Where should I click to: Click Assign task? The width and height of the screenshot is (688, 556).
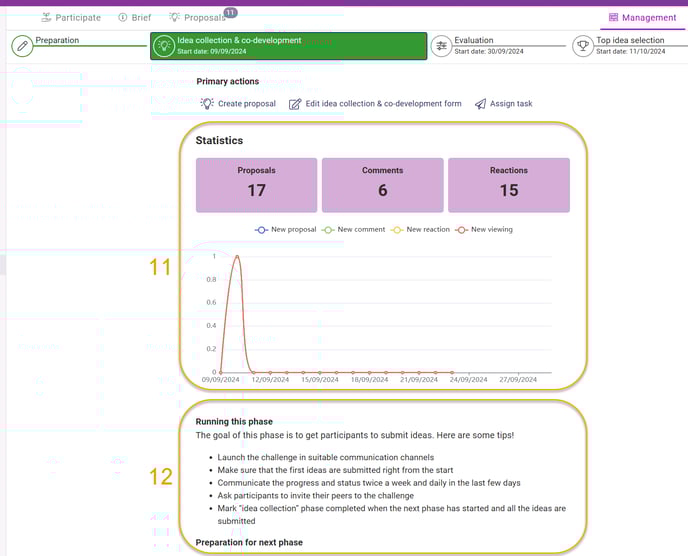[x=504, y=104]
